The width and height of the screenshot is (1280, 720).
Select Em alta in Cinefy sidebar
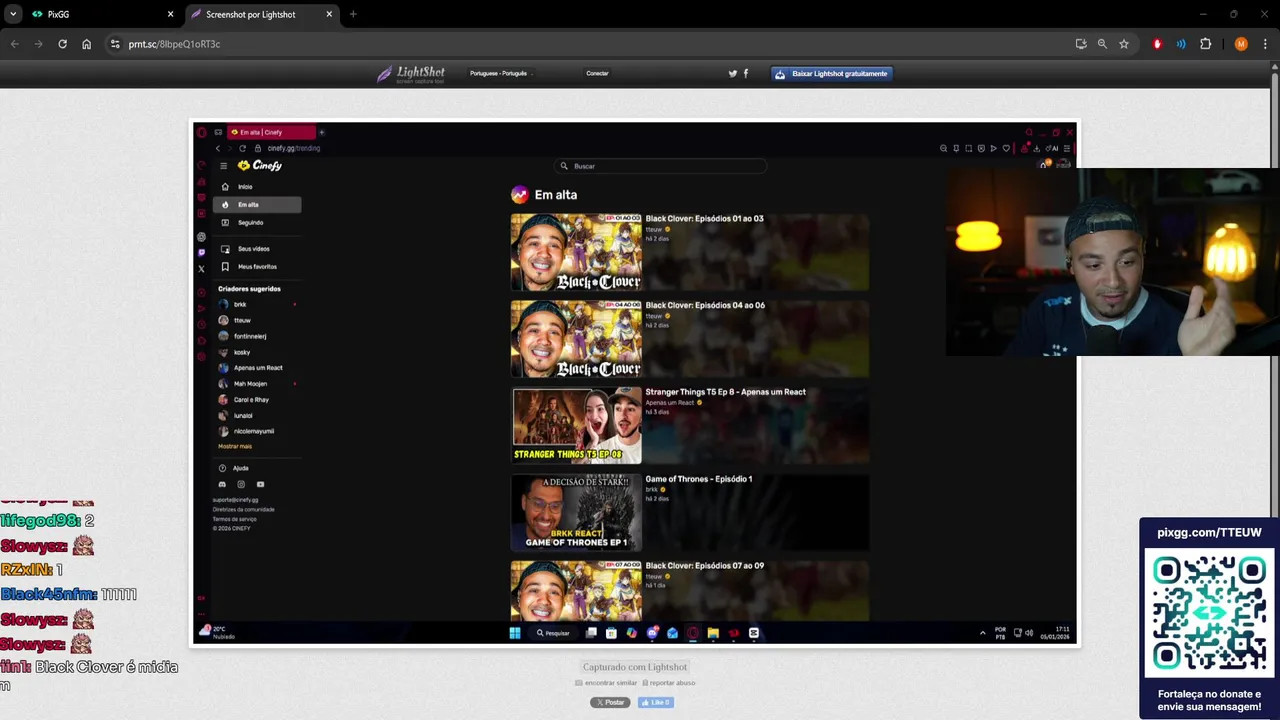click(x=257, y=205)
